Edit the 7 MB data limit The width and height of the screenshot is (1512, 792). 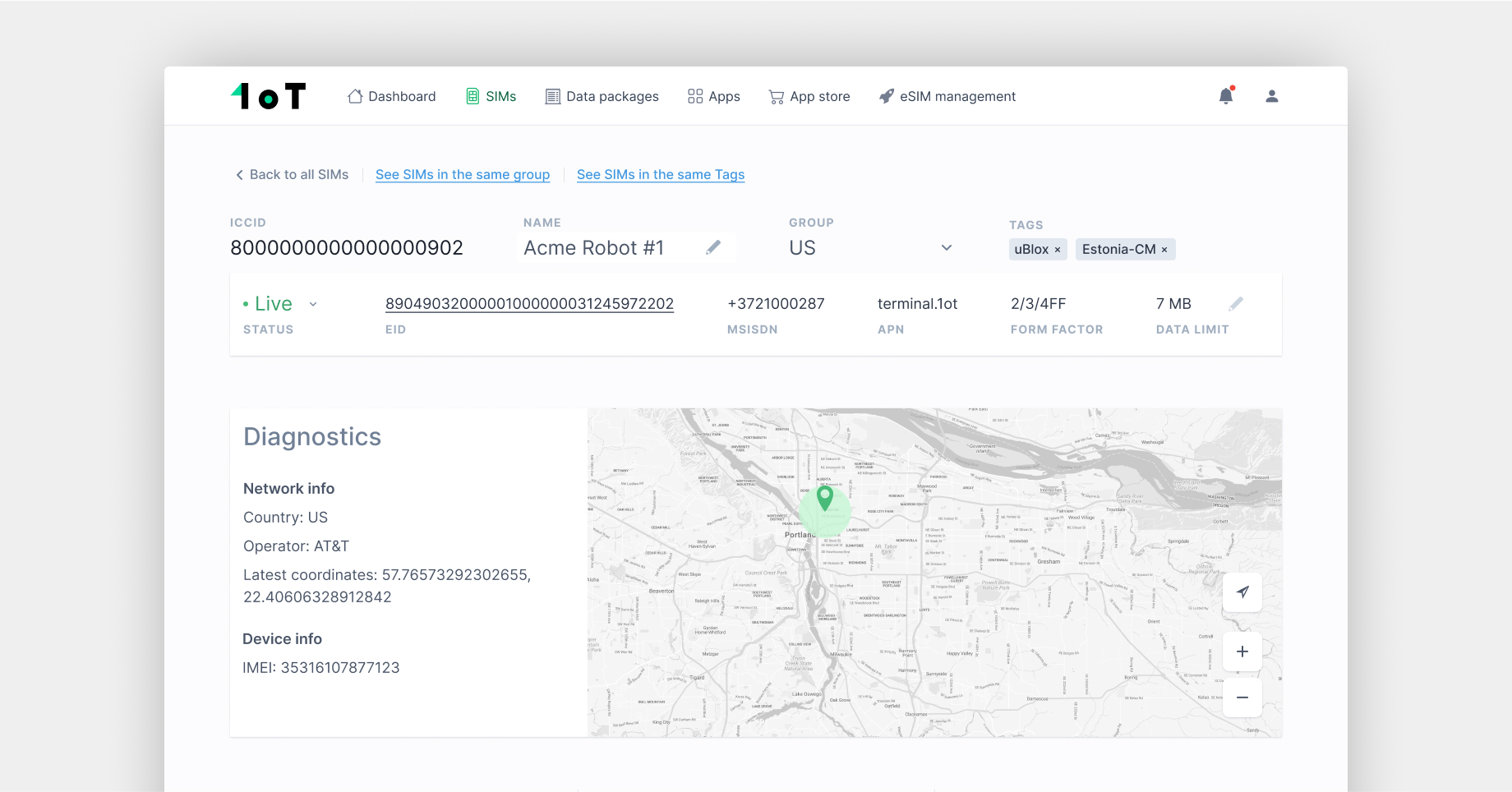click(x=1235, y=304)
